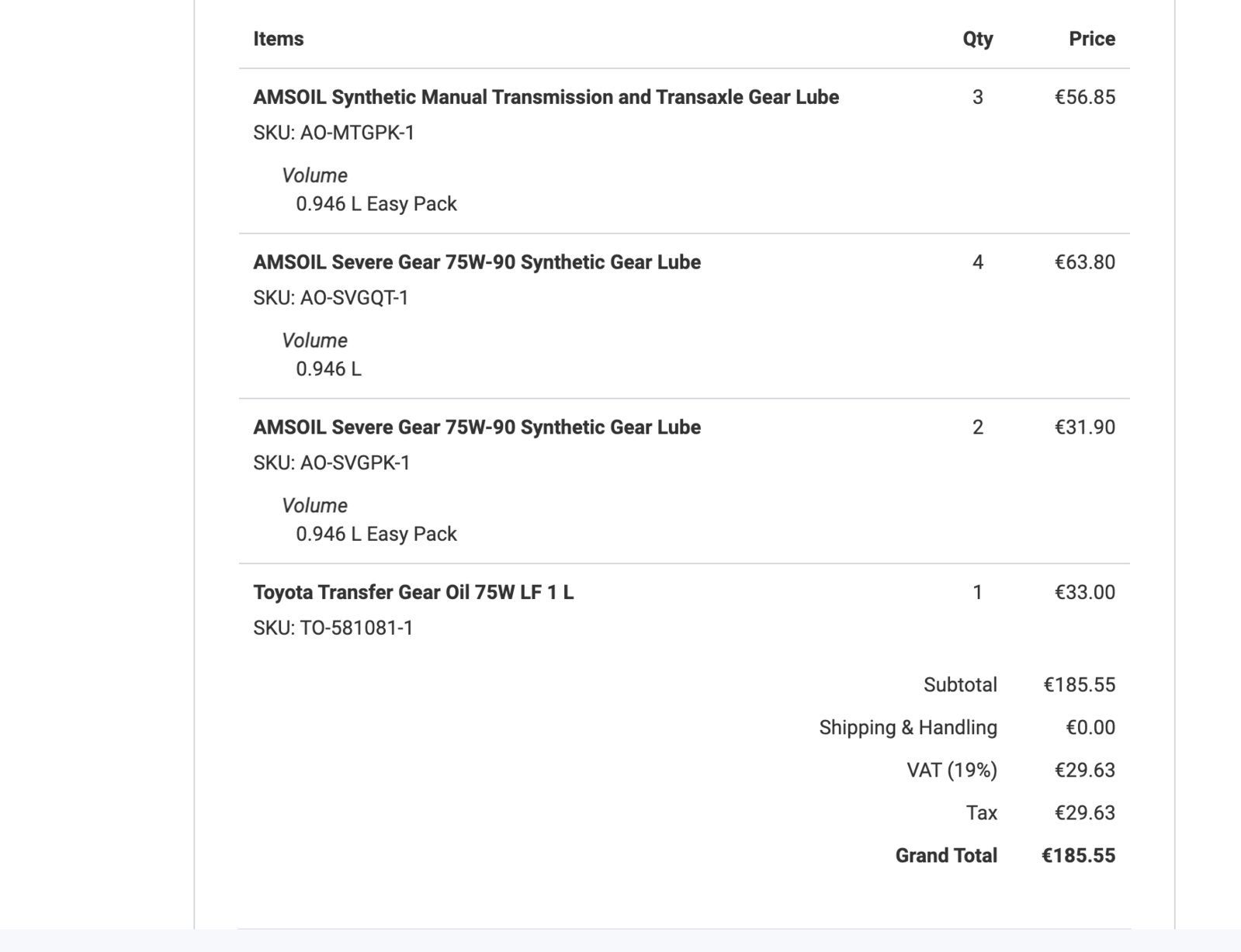Click the first AMSOIL Severe Gear 75W-90 title
Viewport: 1241px width, 952px height.
477,262
